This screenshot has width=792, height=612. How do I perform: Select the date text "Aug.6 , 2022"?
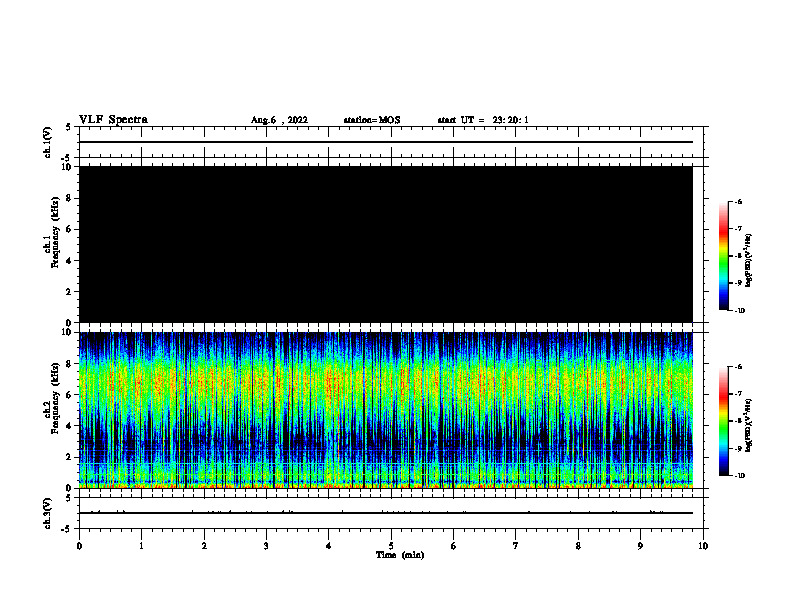(x=279, y=120)
